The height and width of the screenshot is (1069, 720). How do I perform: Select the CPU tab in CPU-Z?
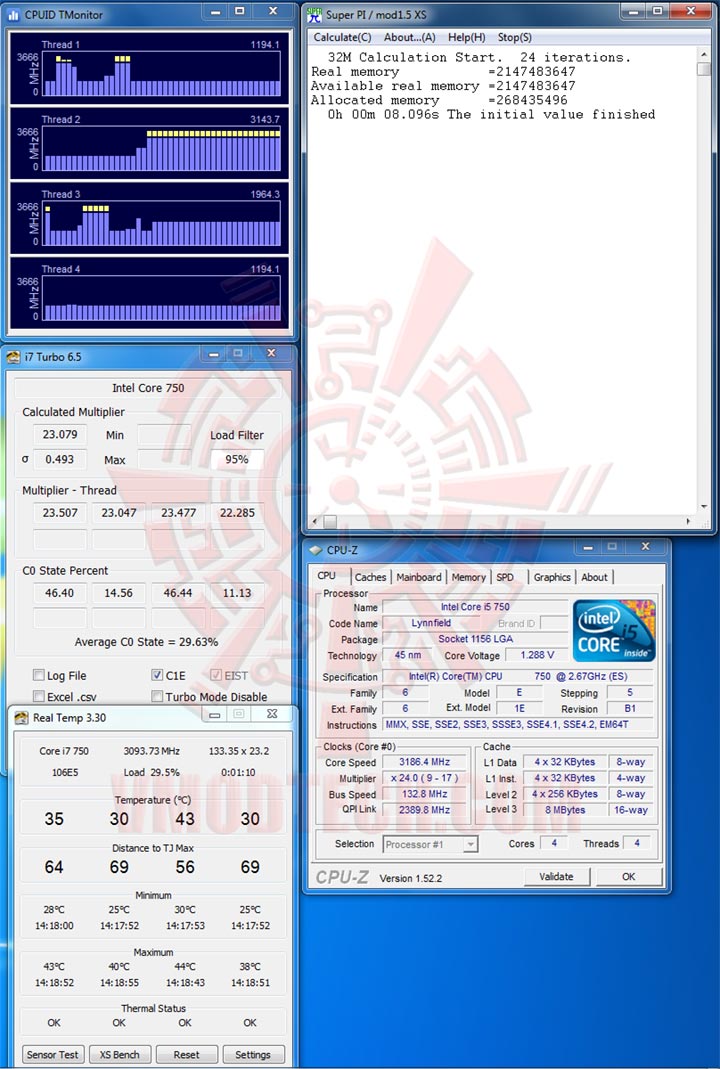tap(327, 575)
